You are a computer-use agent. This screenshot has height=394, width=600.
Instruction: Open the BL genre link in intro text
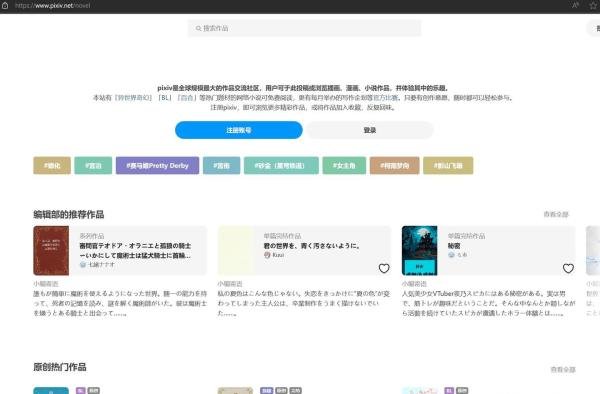(x=165, y=98)
